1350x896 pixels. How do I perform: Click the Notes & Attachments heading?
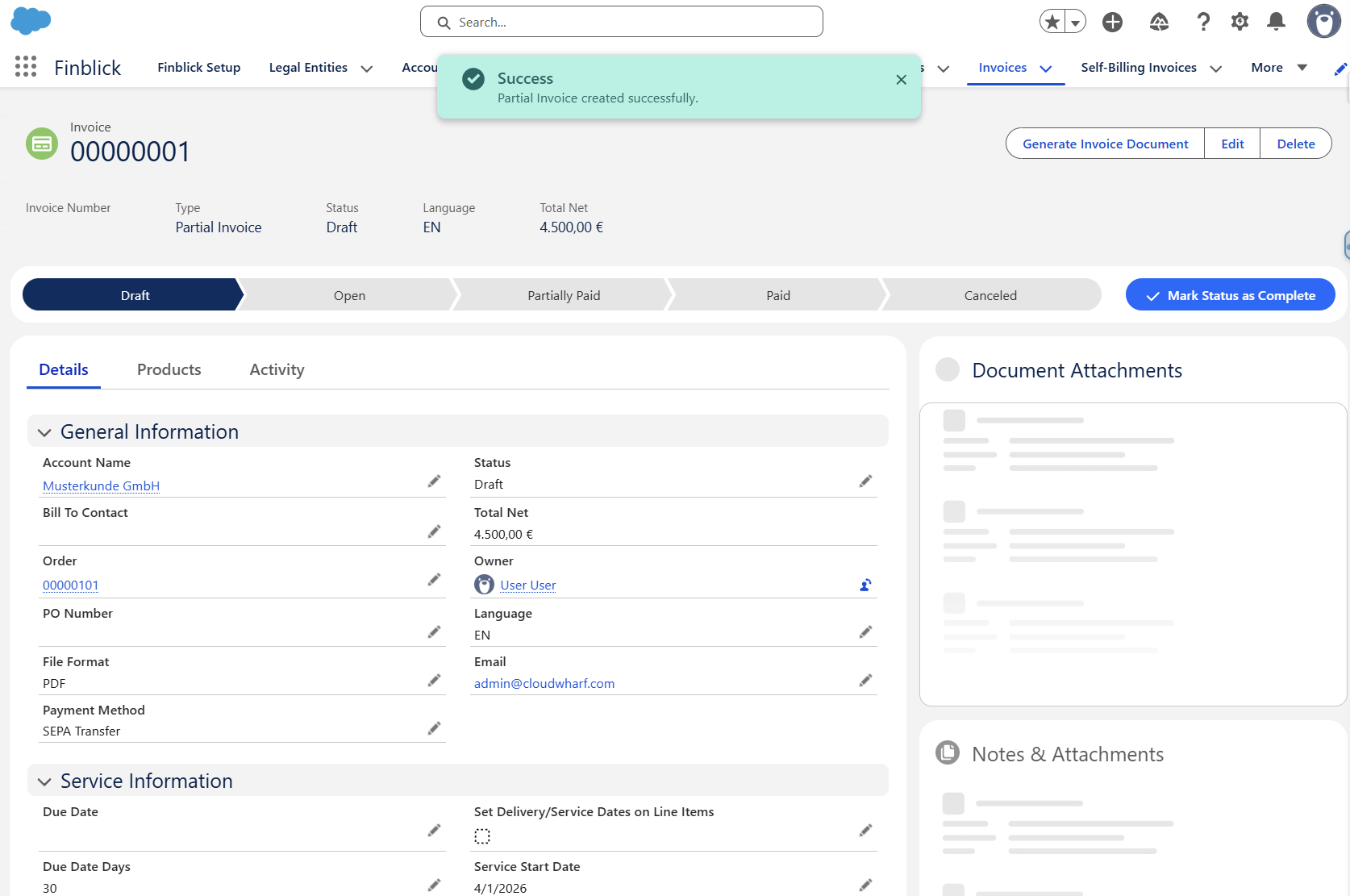[x=1068, y=754]
